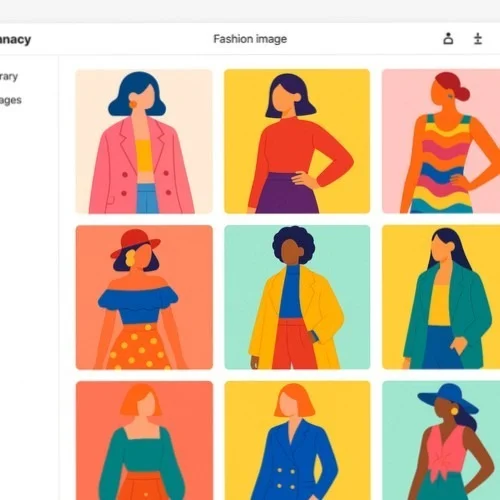Open the red hat polka-dot skirt image
This screenshot has height=500, width=500.
144,297
